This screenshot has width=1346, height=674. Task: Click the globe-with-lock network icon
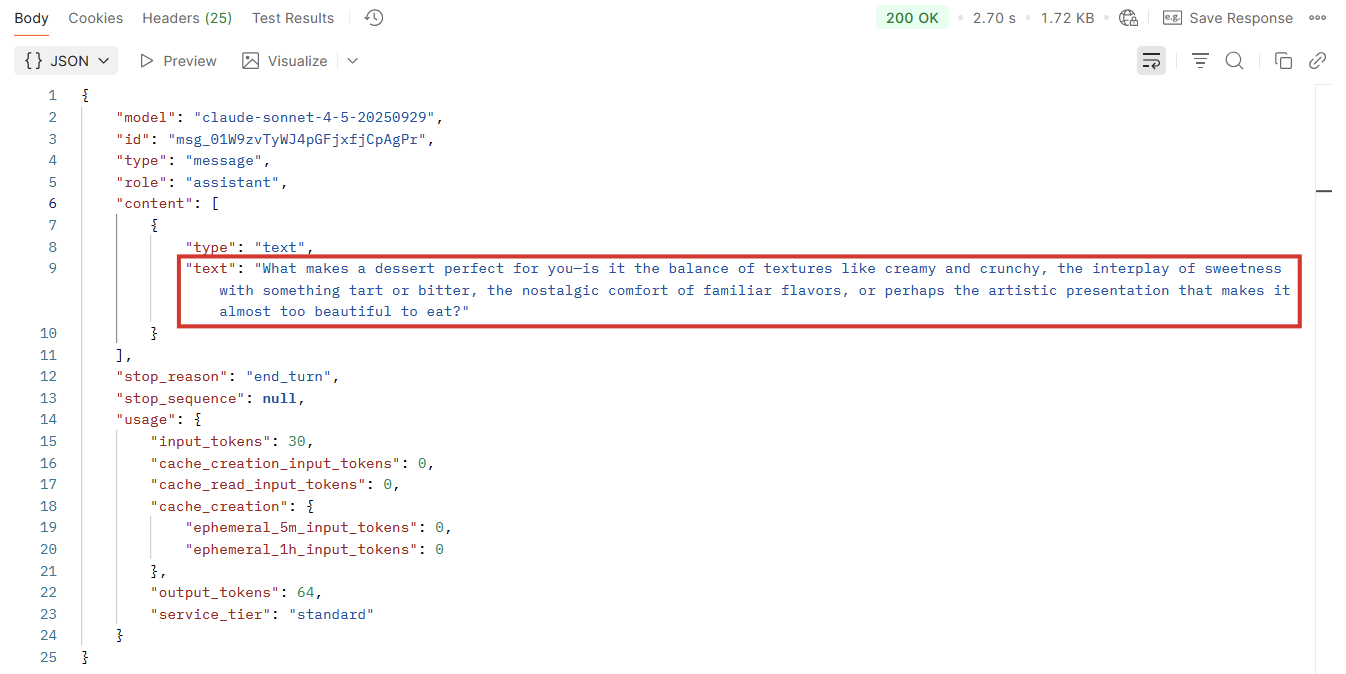click(1129, 17)
